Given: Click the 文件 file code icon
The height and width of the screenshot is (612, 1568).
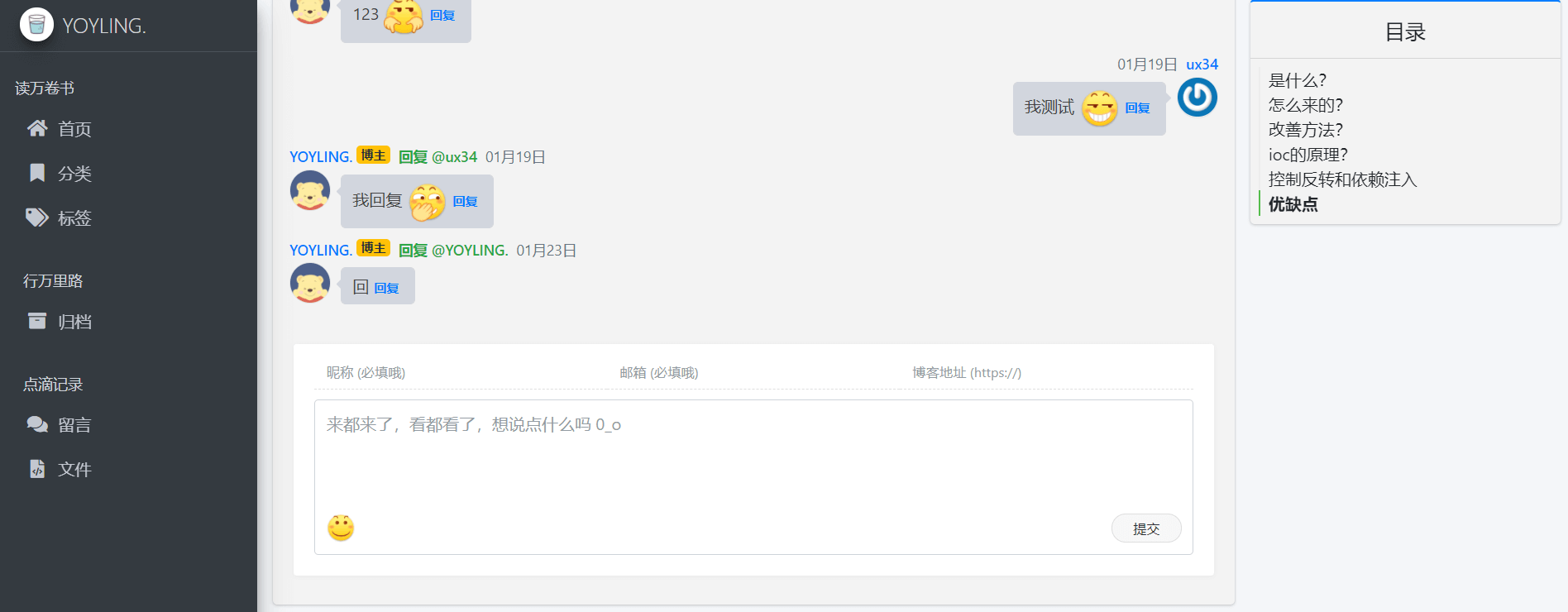Looking at the screenshot, I should click(x=37, y=469).
